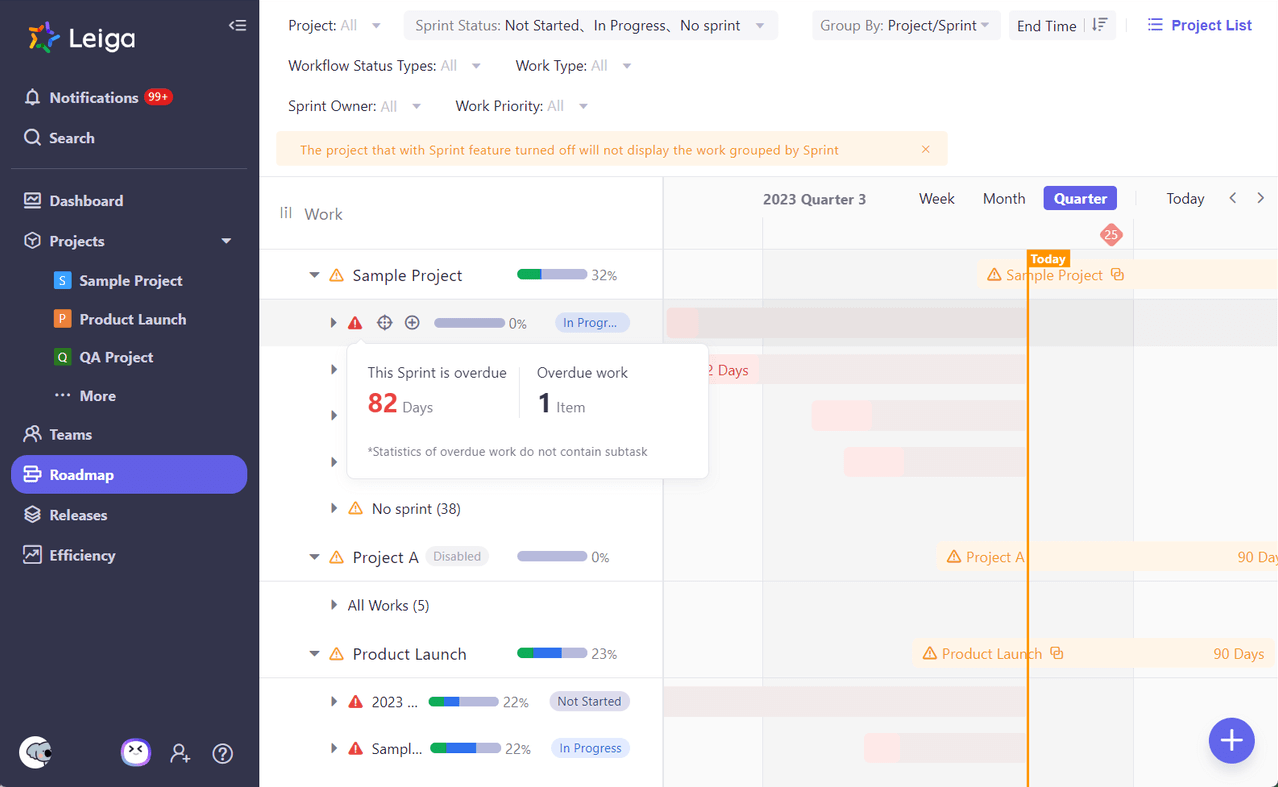The height and width of the screenshot is (787, 1278).
Task: Collapse the left sidebar menu
Action: coord(237,26)
